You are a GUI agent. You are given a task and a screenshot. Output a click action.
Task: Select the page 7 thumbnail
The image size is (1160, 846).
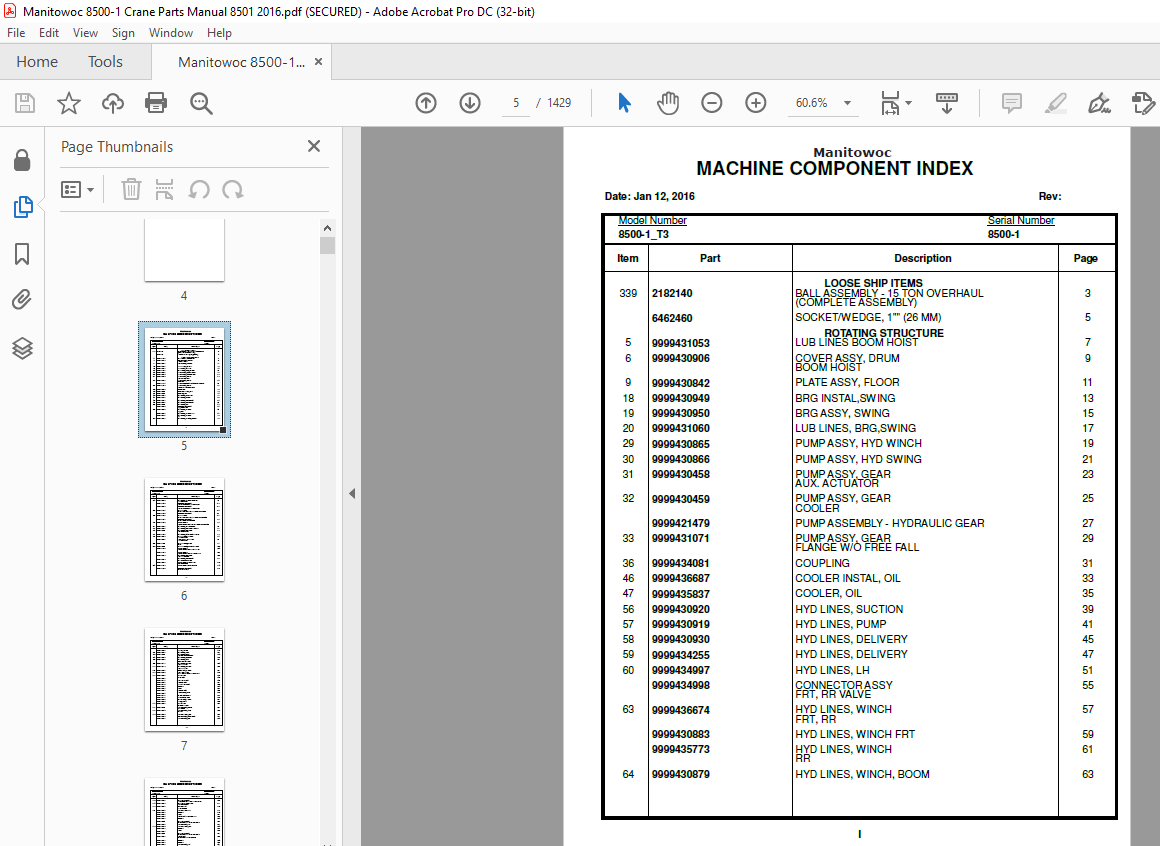click(184, 680)
